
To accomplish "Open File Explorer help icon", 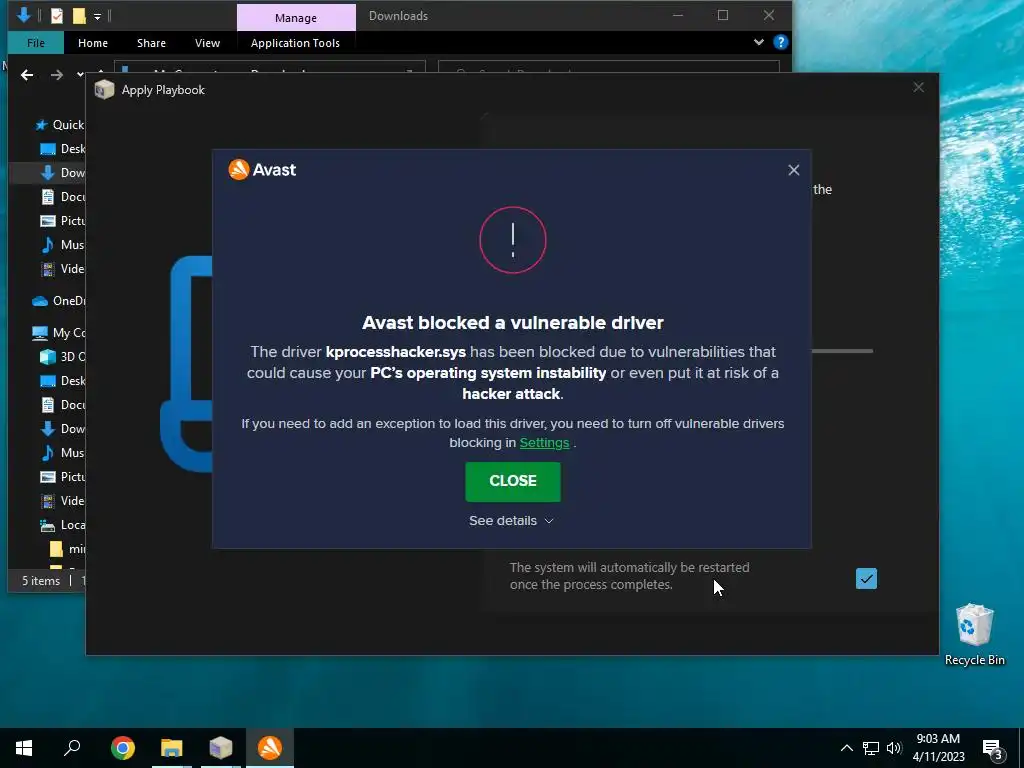I will (780, 42).
